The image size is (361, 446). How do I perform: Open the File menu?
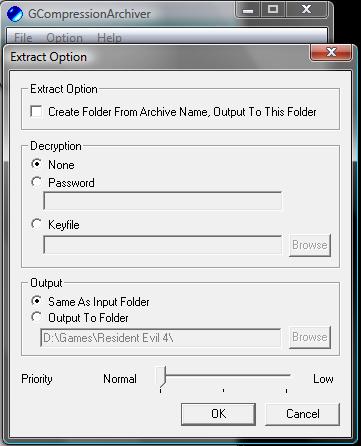point(23,38)
